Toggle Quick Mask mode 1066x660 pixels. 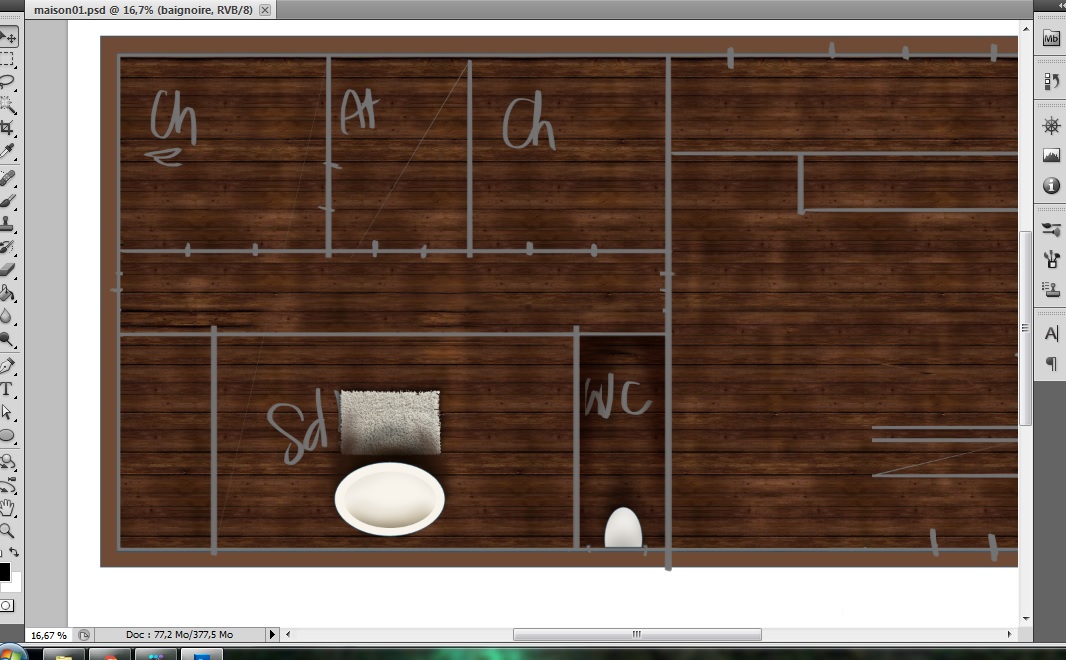click(7, 605)
